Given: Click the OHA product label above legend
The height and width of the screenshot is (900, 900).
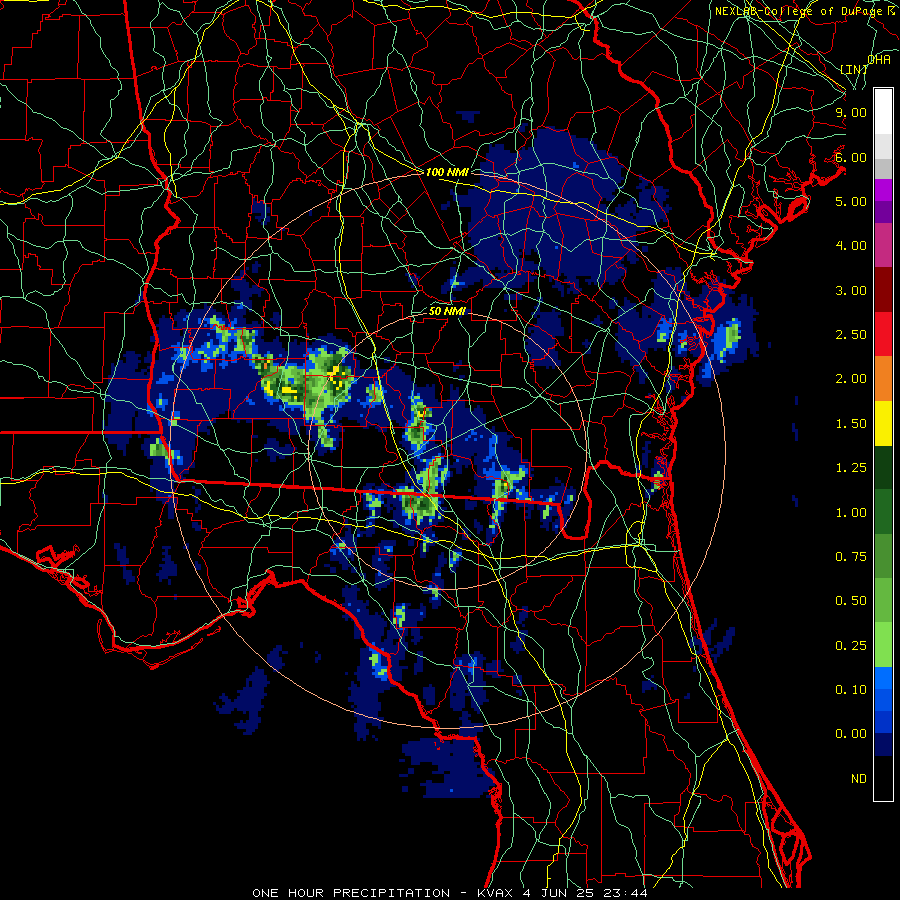Looking at the screenshot, I should [x=879, y=59].
